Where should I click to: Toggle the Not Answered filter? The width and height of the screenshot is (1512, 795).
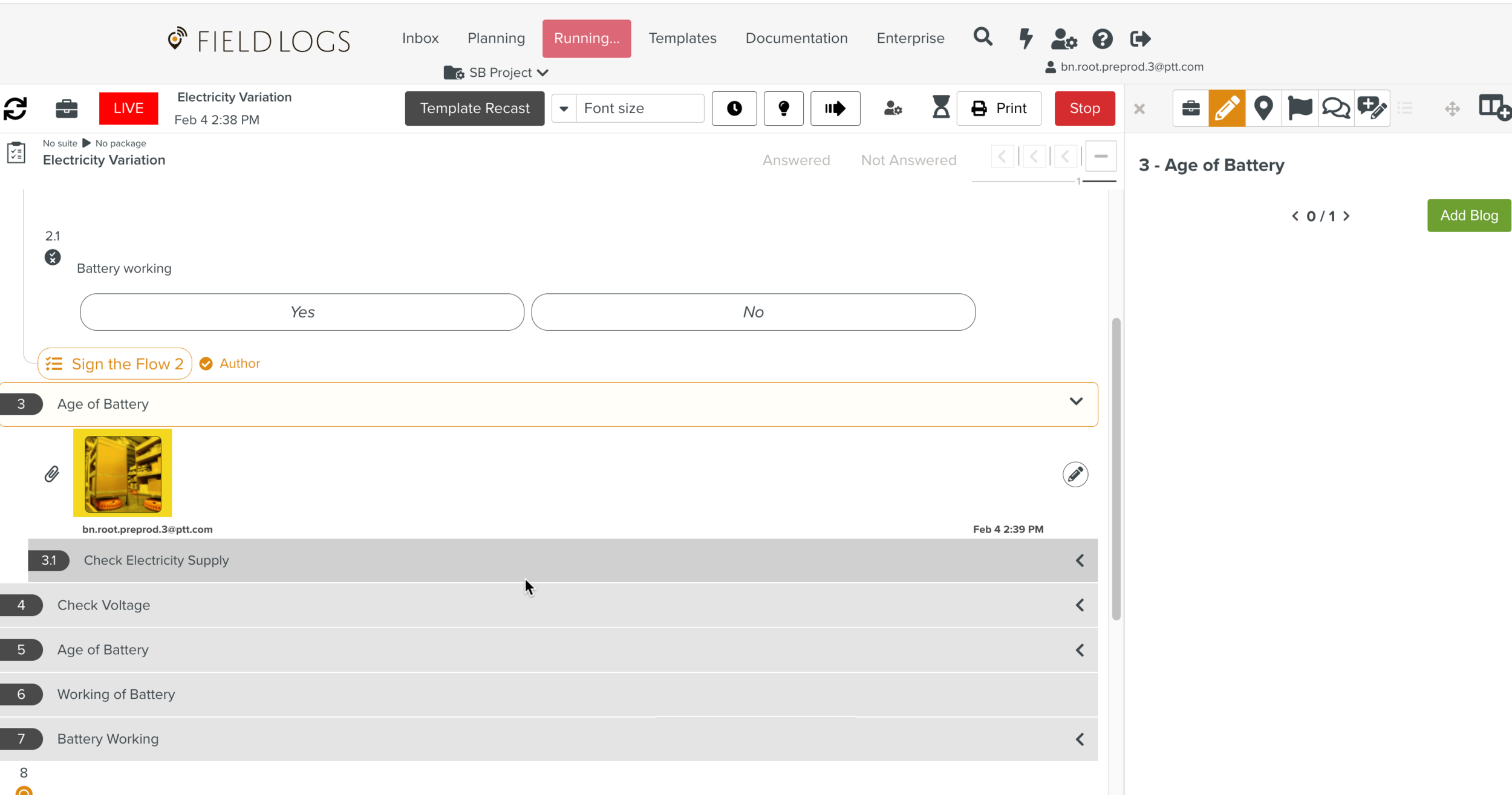[908, 160]
